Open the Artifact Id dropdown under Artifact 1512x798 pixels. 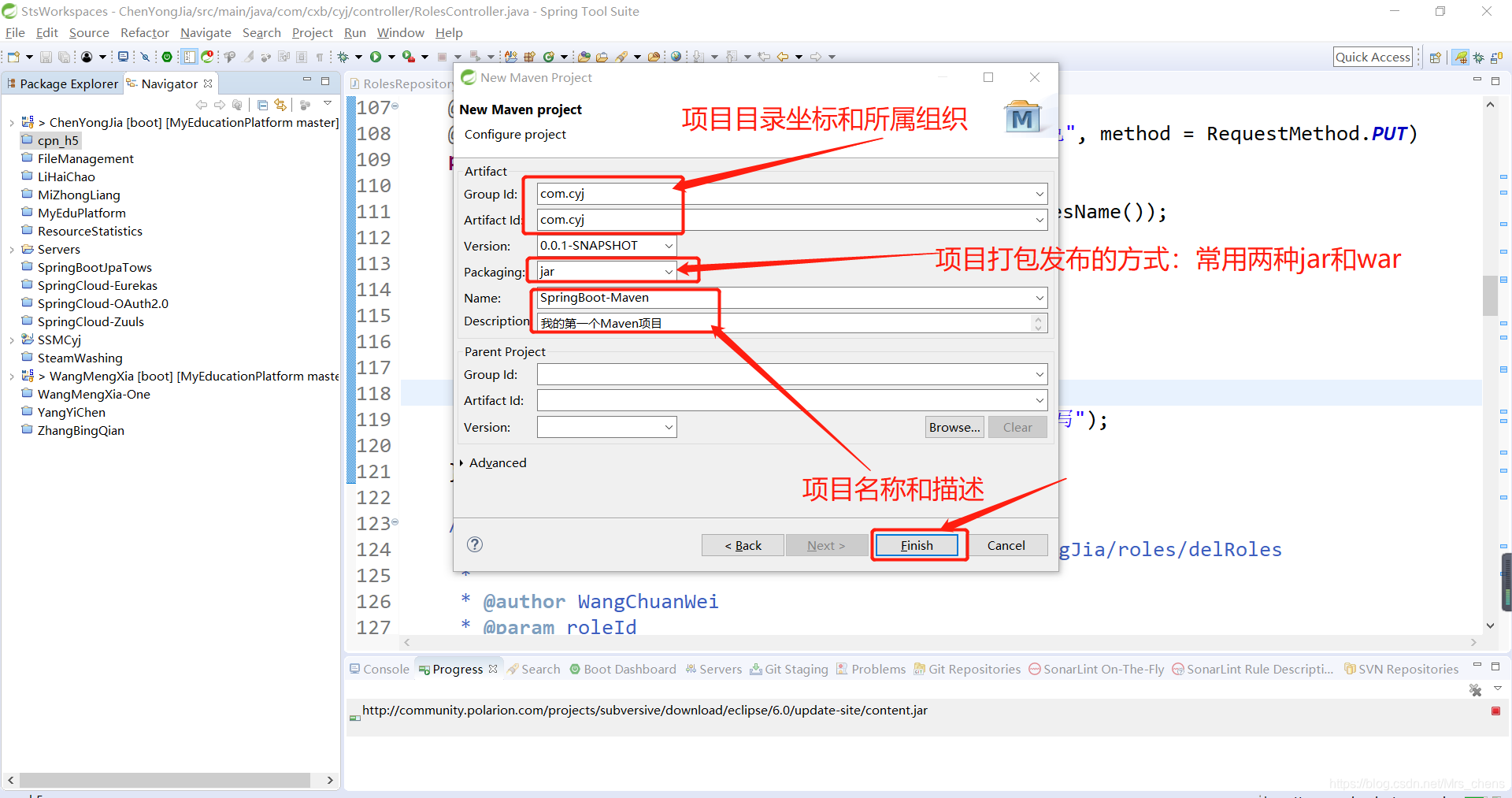[x=1039, y=220]
